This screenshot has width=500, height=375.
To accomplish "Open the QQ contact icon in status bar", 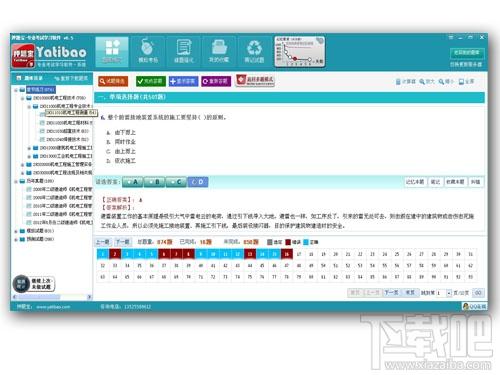I will [x=474, y=306].
